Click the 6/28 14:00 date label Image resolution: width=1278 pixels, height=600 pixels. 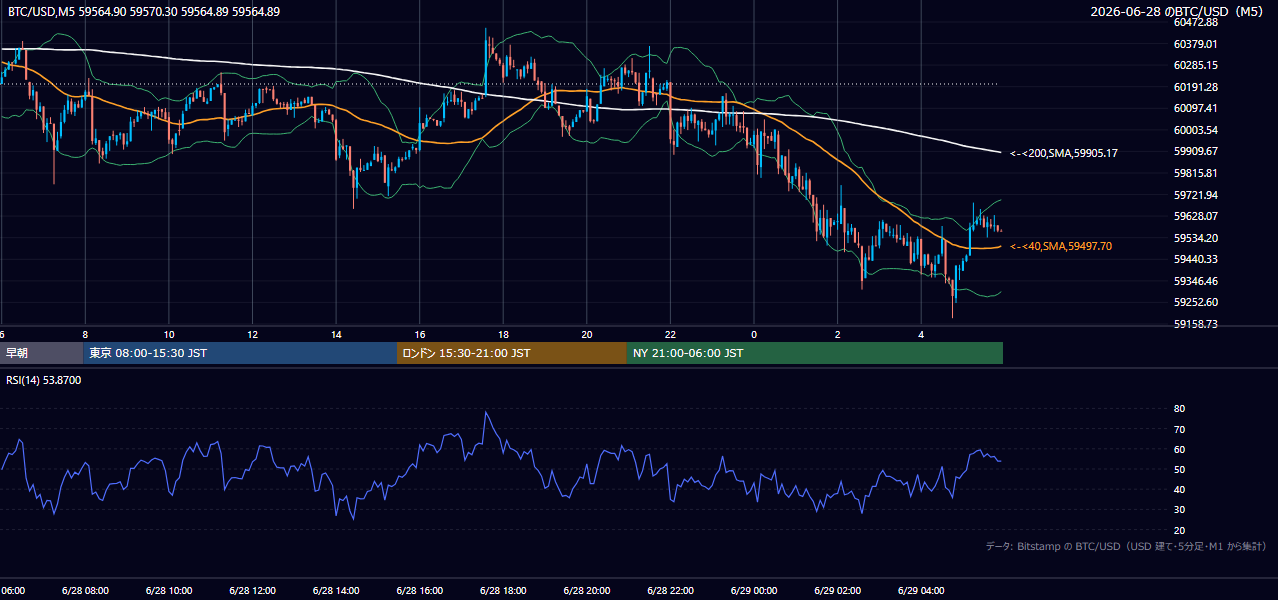coord(336,591)
